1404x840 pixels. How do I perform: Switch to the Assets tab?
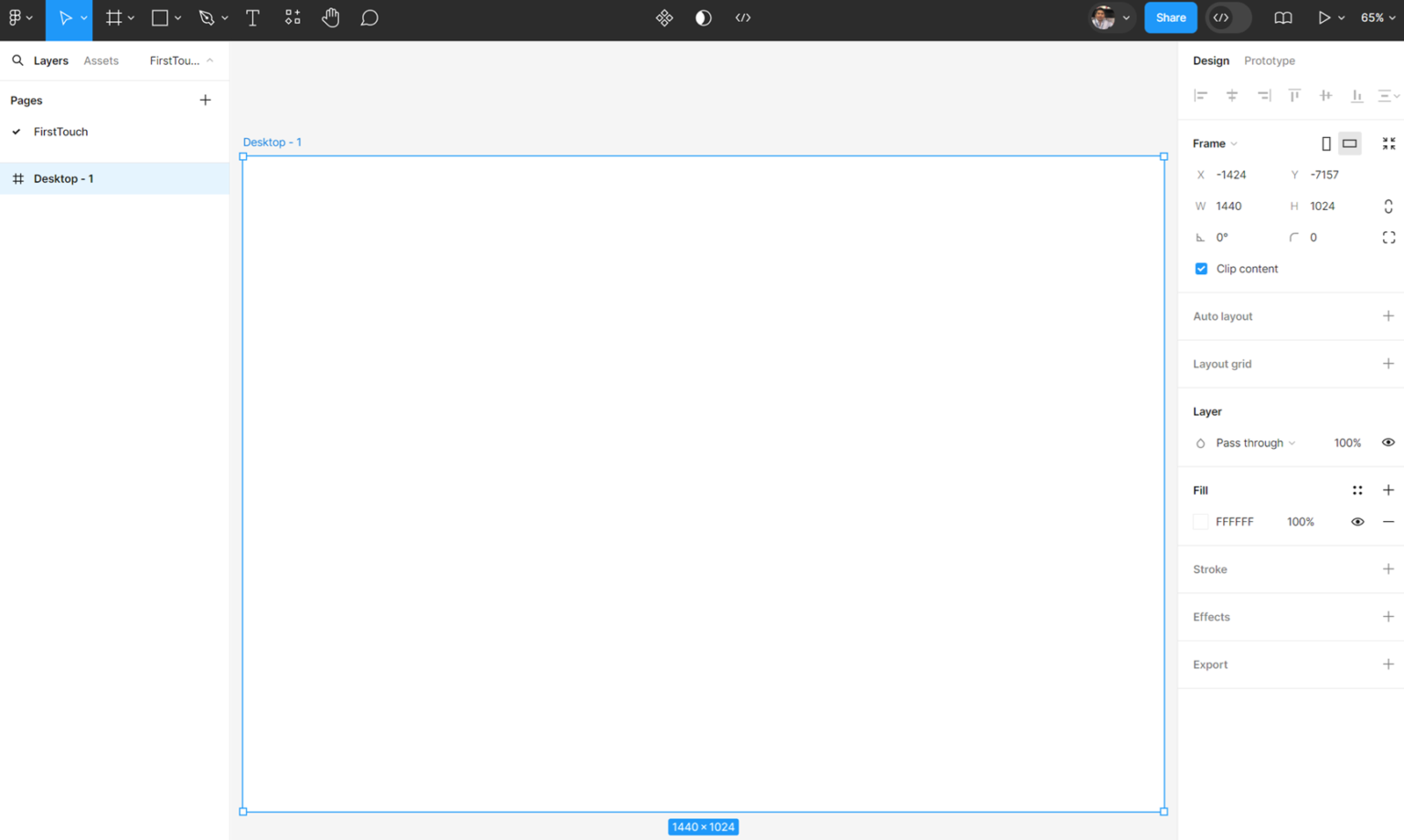pos(101,60)
